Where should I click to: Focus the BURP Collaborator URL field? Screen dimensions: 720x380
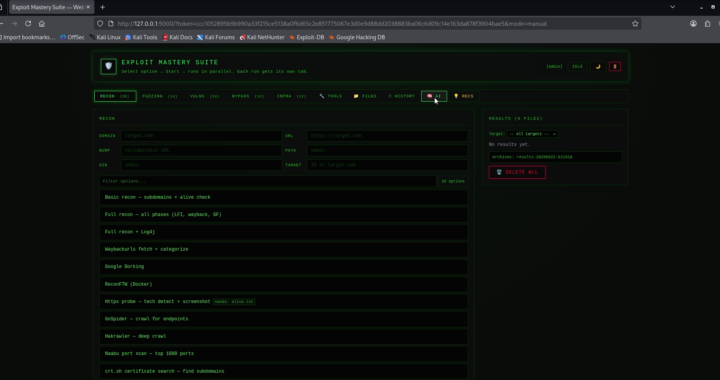[201, 151]
